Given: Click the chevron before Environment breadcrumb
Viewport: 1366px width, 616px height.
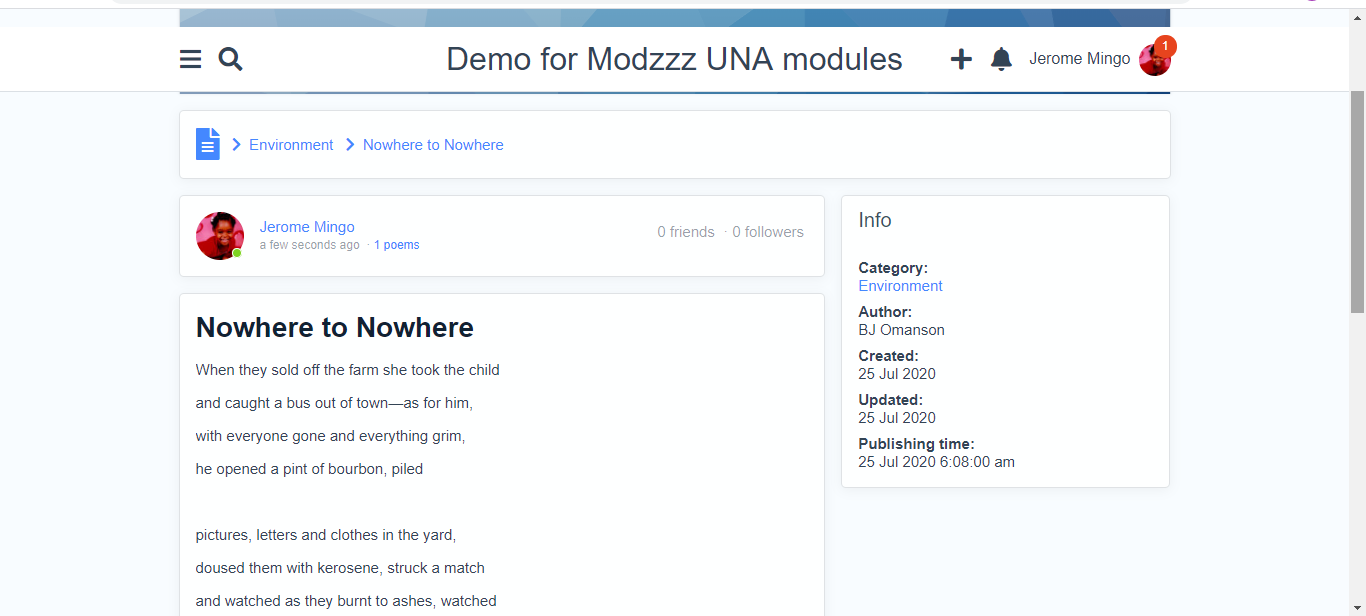Looking at the screenshot, I should point(237,145).
